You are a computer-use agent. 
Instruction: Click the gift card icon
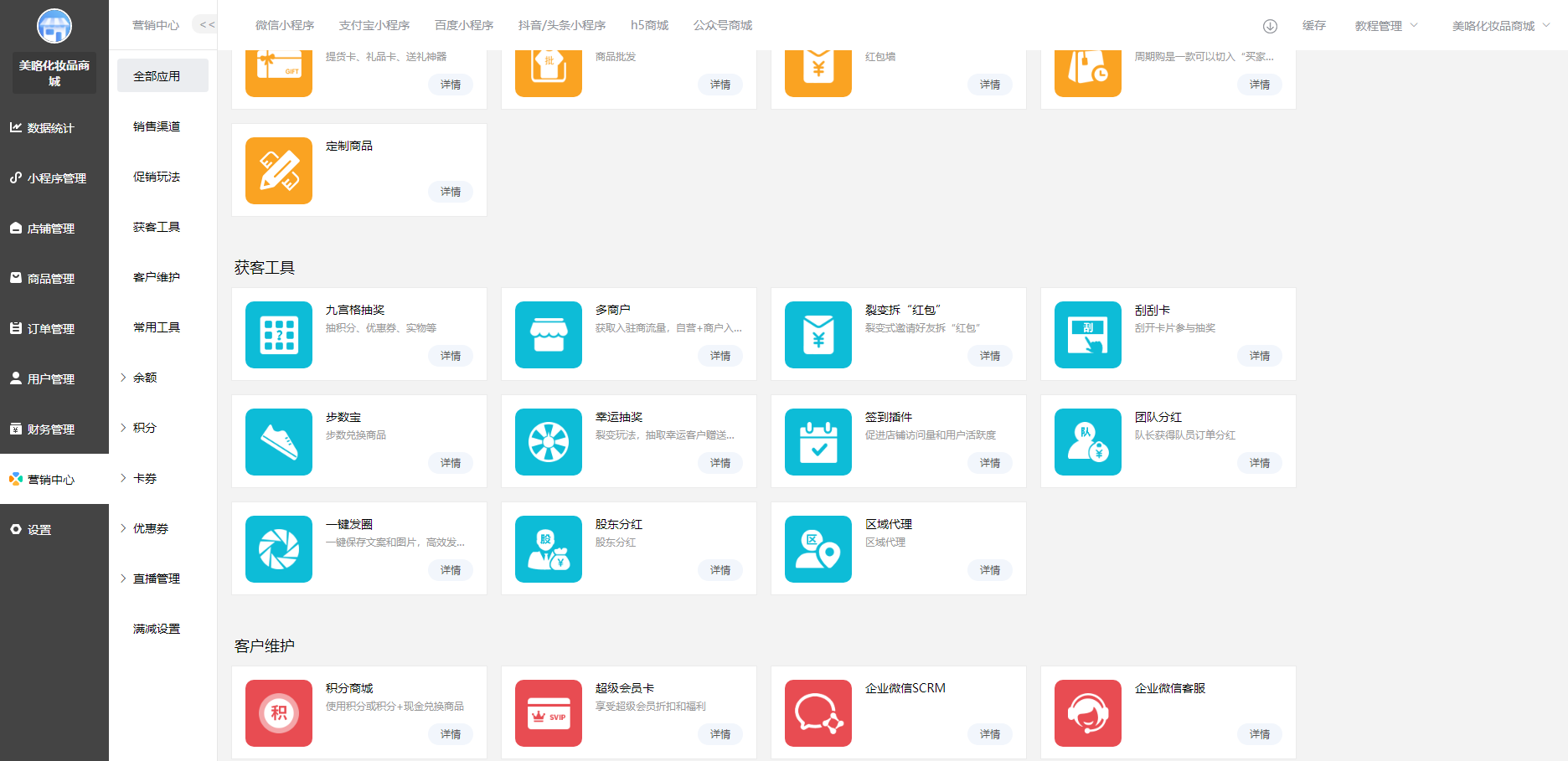[279, 74]
